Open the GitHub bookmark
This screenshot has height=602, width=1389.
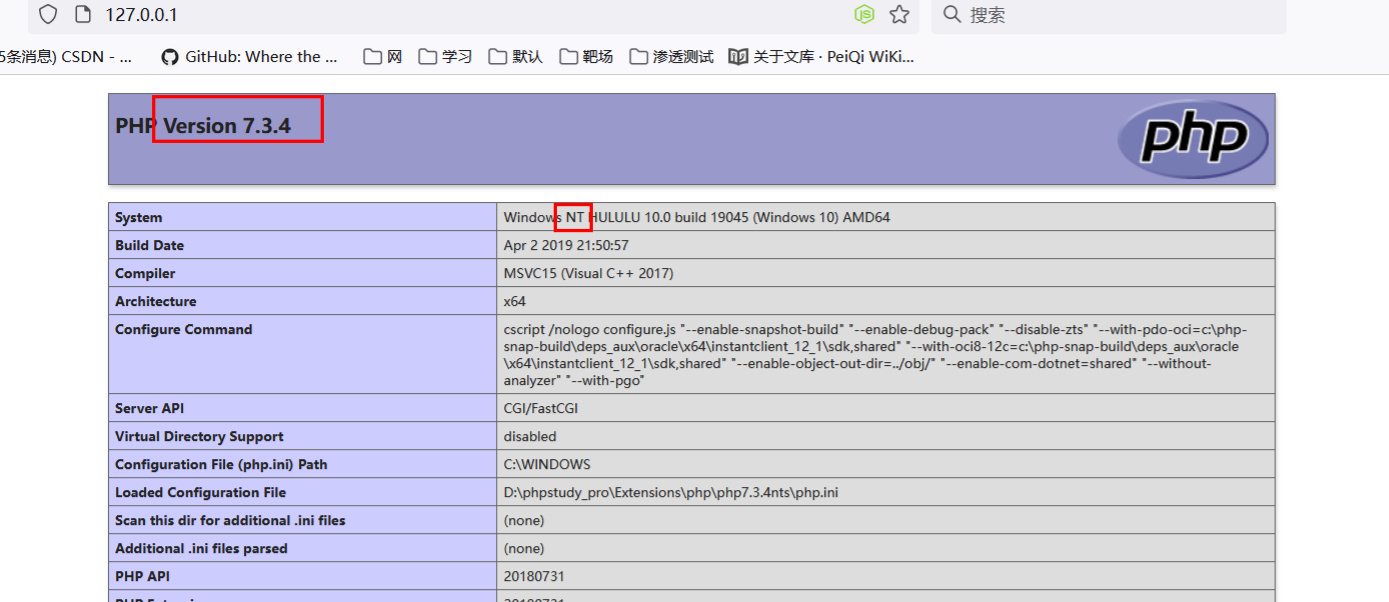tap(248, 56)
